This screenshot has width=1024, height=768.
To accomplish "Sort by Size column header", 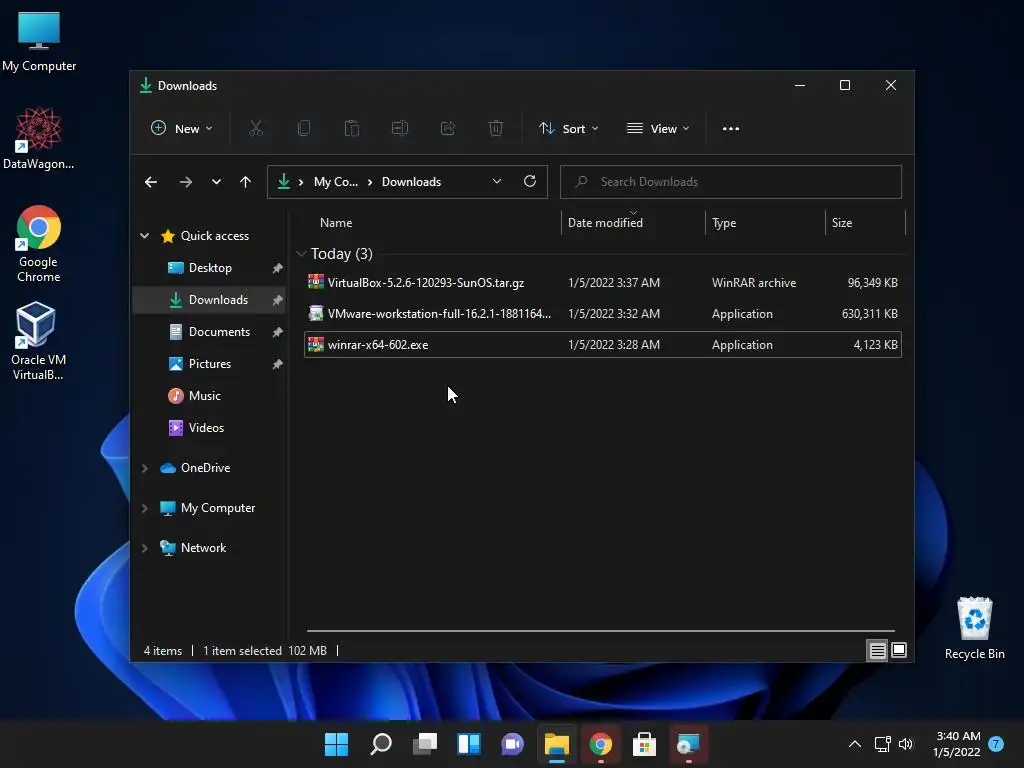I will coord(866,223).
